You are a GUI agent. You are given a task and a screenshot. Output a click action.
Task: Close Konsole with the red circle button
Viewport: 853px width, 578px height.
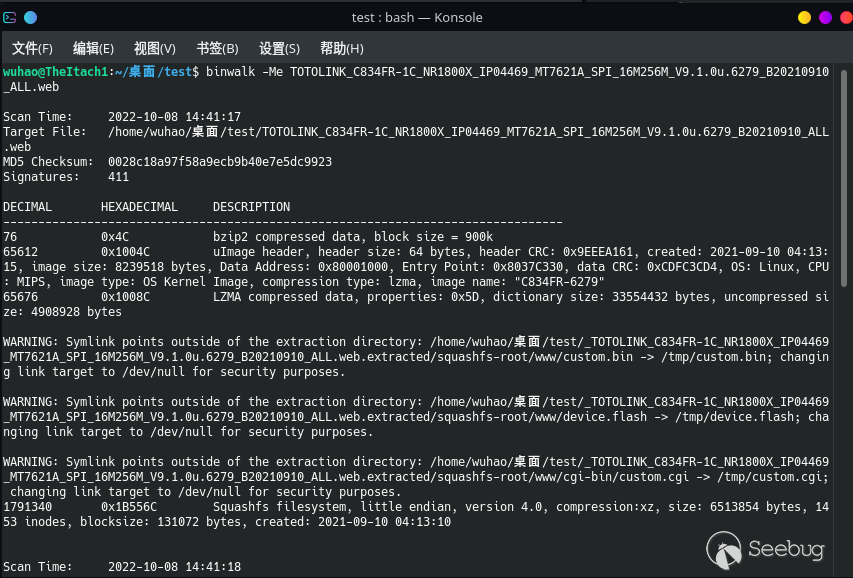pyautogui.click(x=845, y=17)
